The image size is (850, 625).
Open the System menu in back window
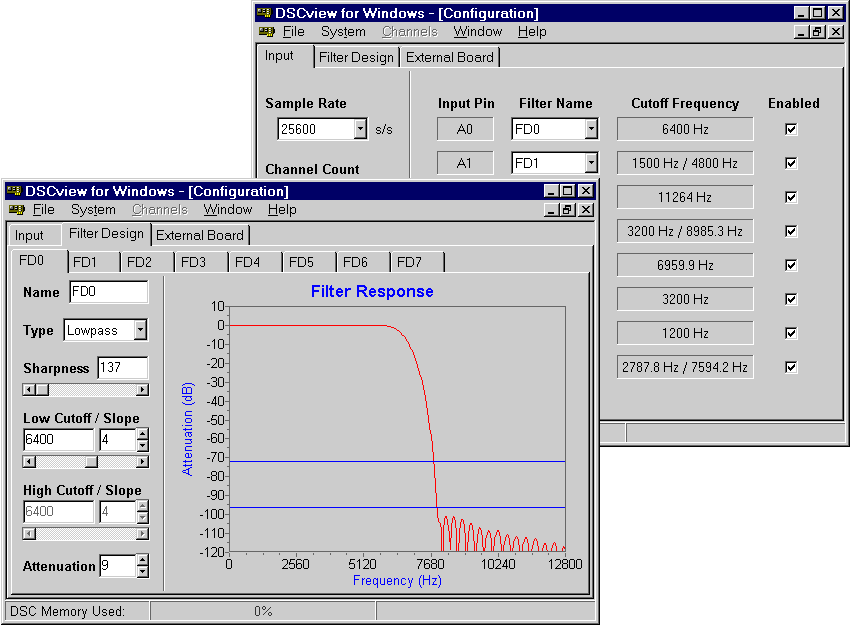(x=343, y=32)
